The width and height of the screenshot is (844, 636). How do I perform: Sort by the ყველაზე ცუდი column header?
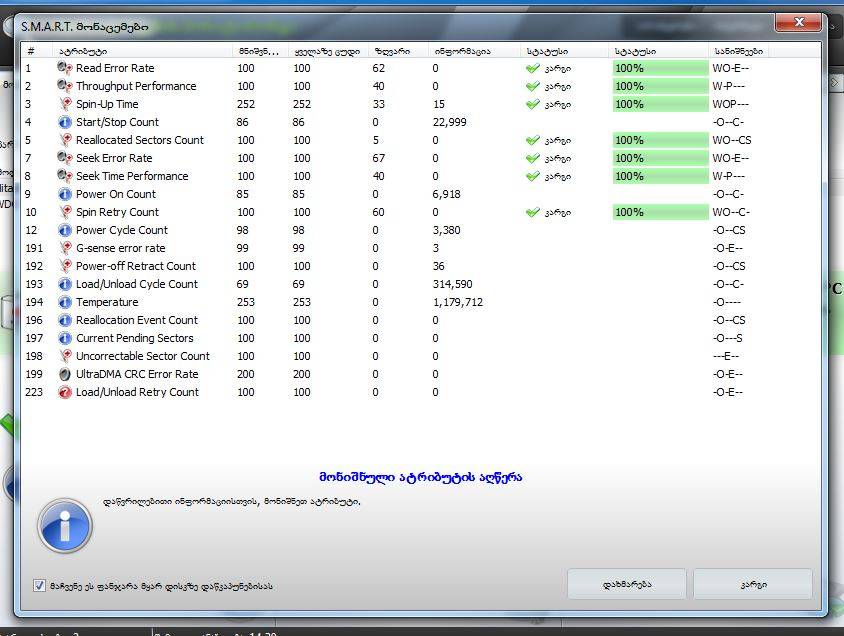pyautogui.click(x=328, y=51)
